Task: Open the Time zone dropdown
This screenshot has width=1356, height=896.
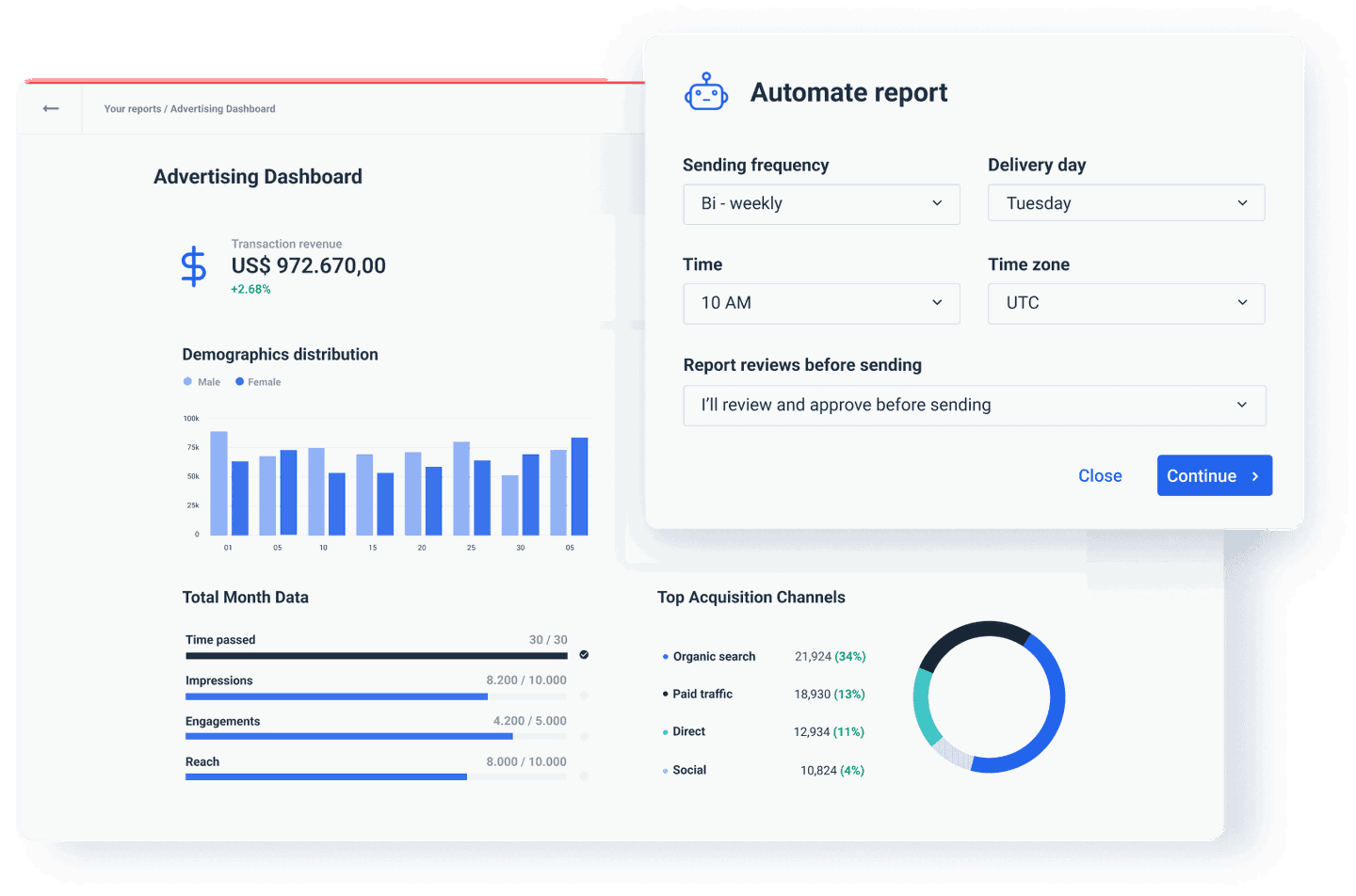Action: point(1126,303)
